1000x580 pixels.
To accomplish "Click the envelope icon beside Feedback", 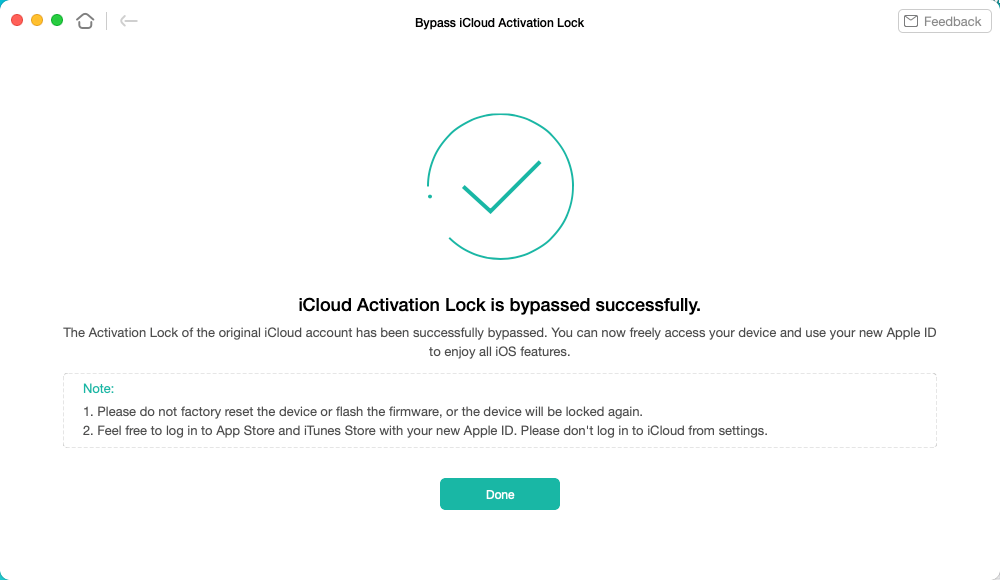I will click(910, 21).
